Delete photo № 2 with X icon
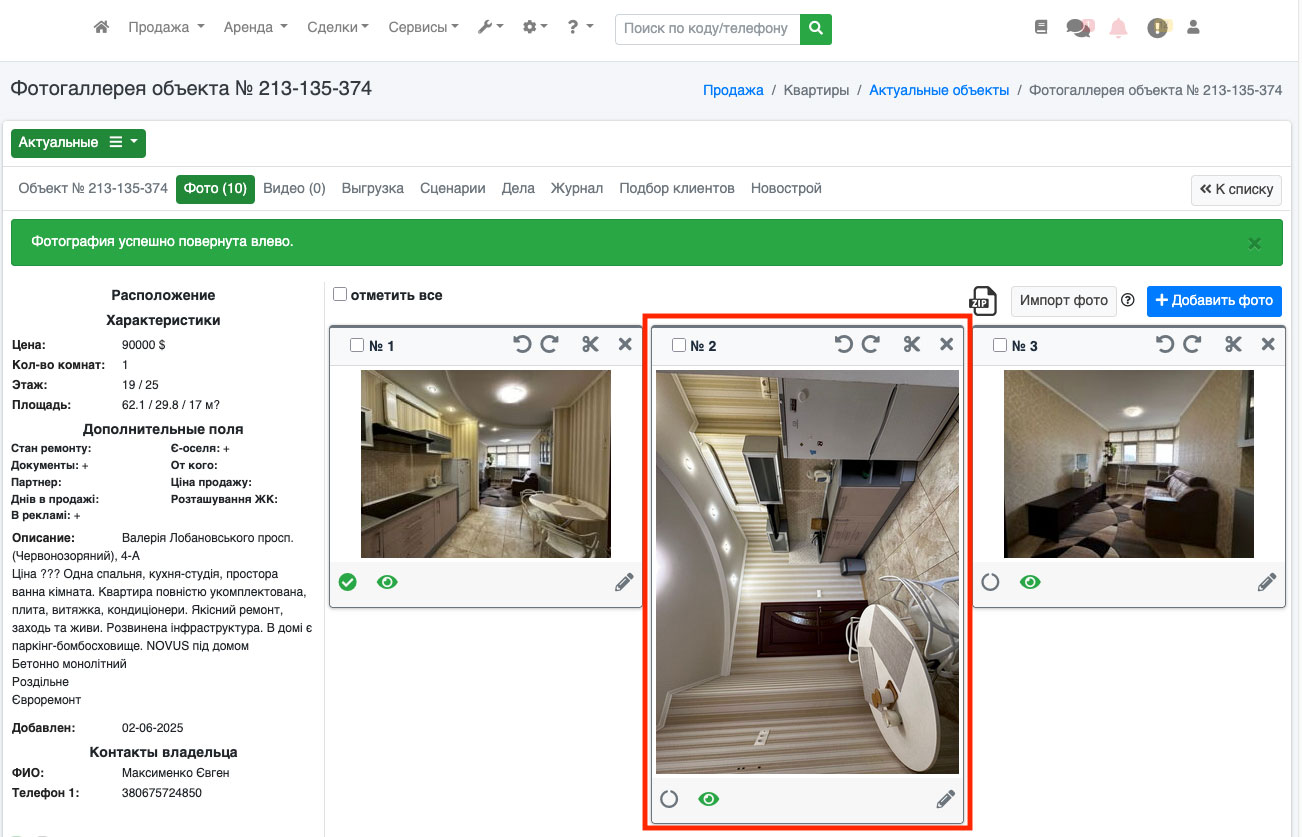Screen dimensions: 1302x837 [x=946, y=345]
